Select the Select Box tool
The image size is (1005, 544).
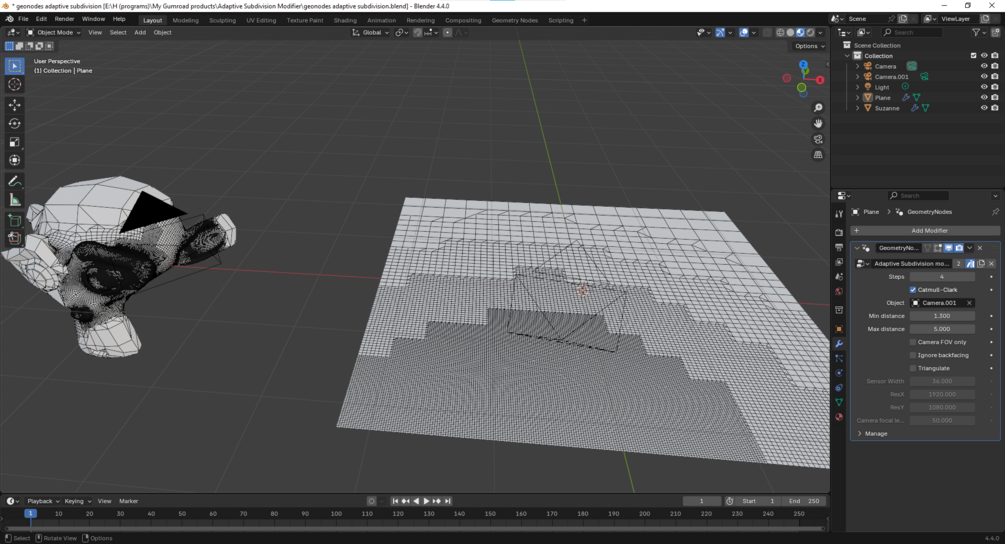click(14, 66)
